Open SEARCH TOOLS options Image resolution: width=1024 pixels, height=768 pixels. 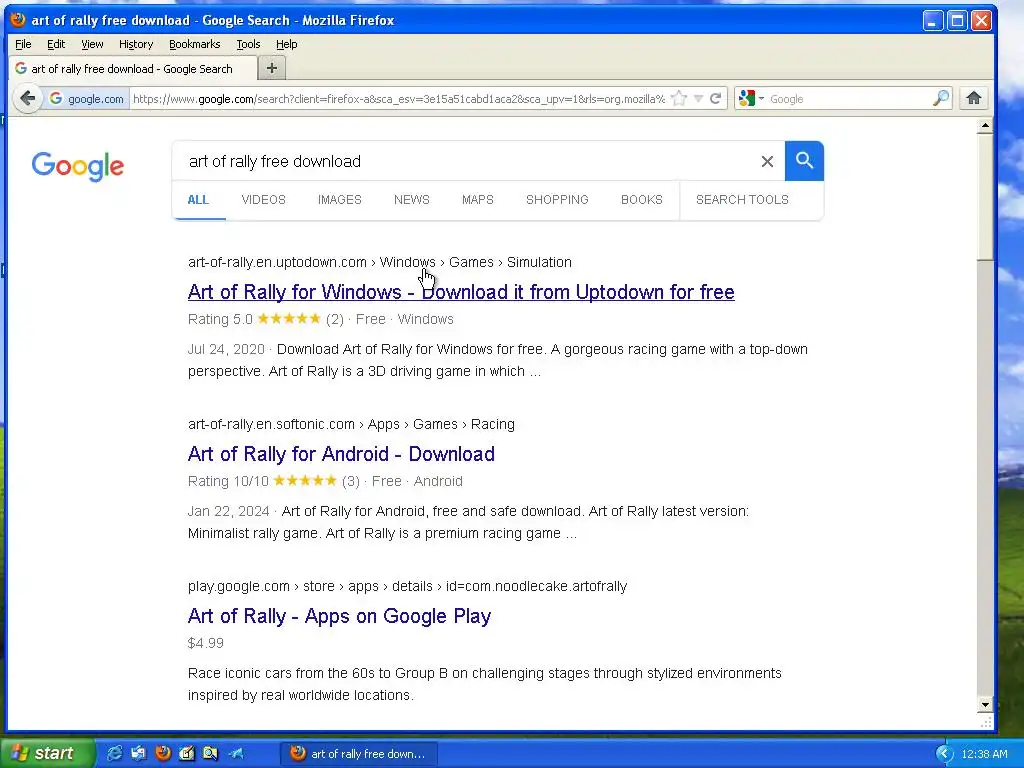742,200
